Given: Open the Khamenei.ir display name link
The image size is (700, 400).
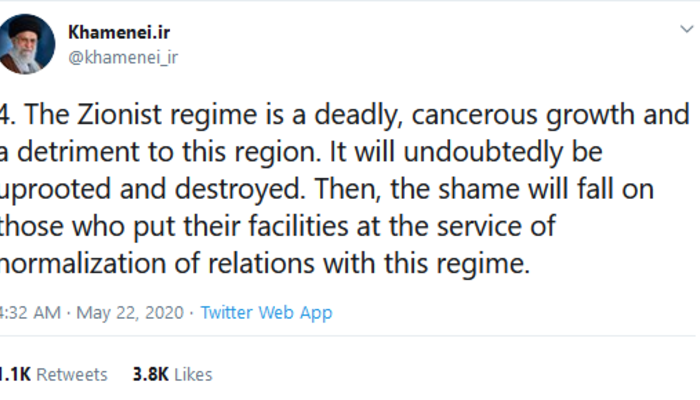Looking at the screenshot, I should tap(119, 32).
